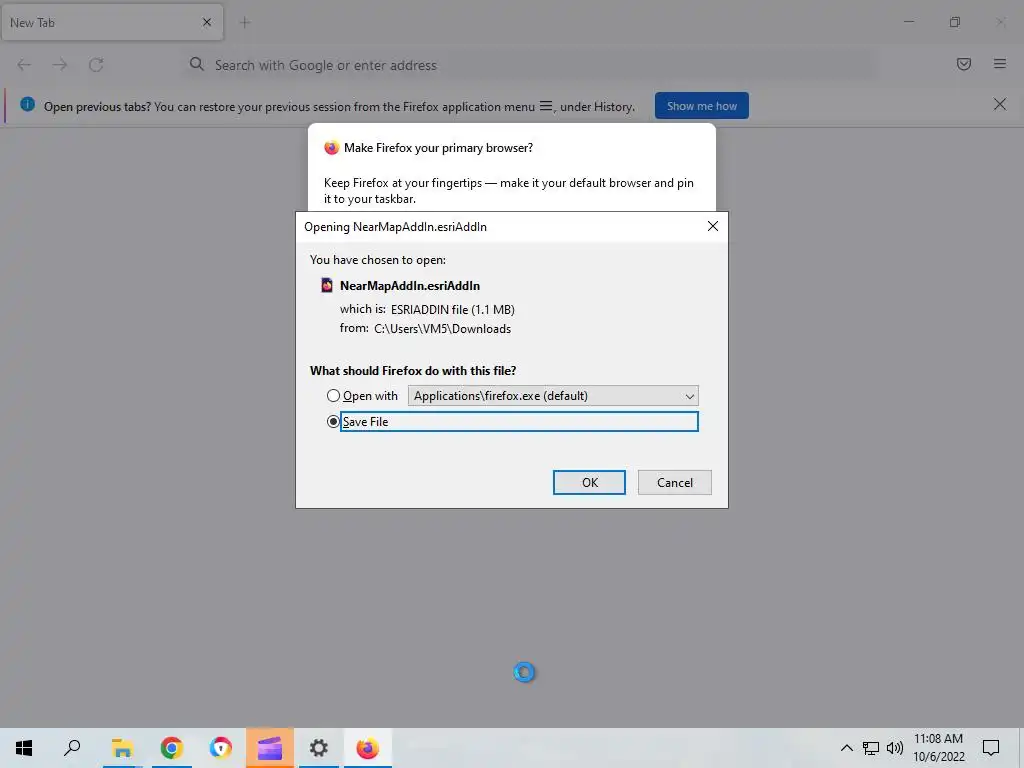Open the Windows notification center
Viewport: 1024px width, 768px height.
click(991, 748)
